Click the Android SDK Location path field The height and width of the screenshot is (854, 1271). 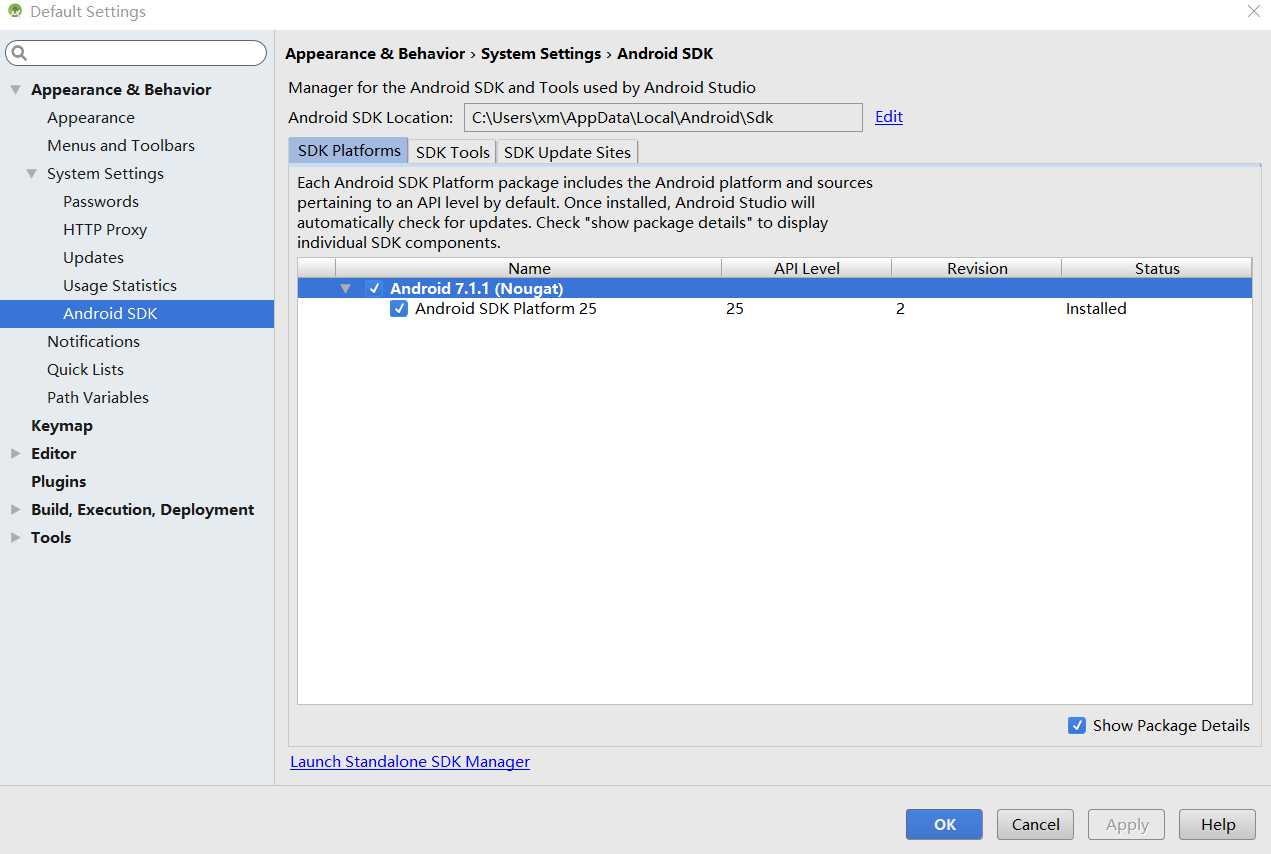click(663, 117)
